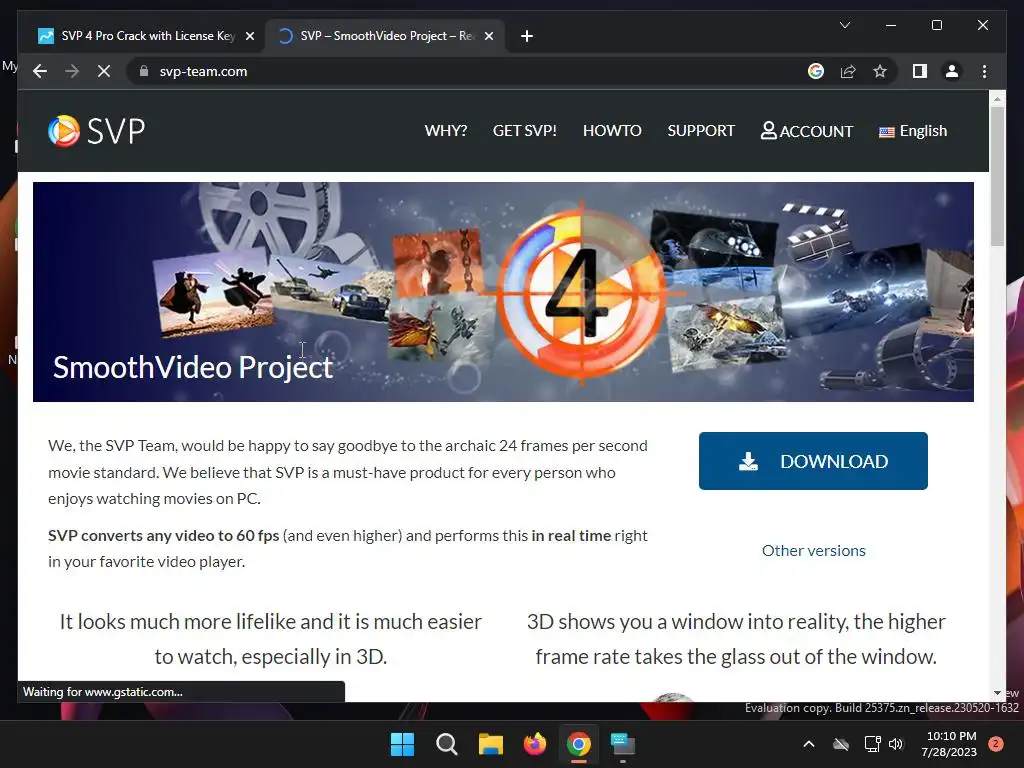Open the Chrome three-dot menu
Viewport: 1024px width, 768px height.
click(x=984, y=71)
